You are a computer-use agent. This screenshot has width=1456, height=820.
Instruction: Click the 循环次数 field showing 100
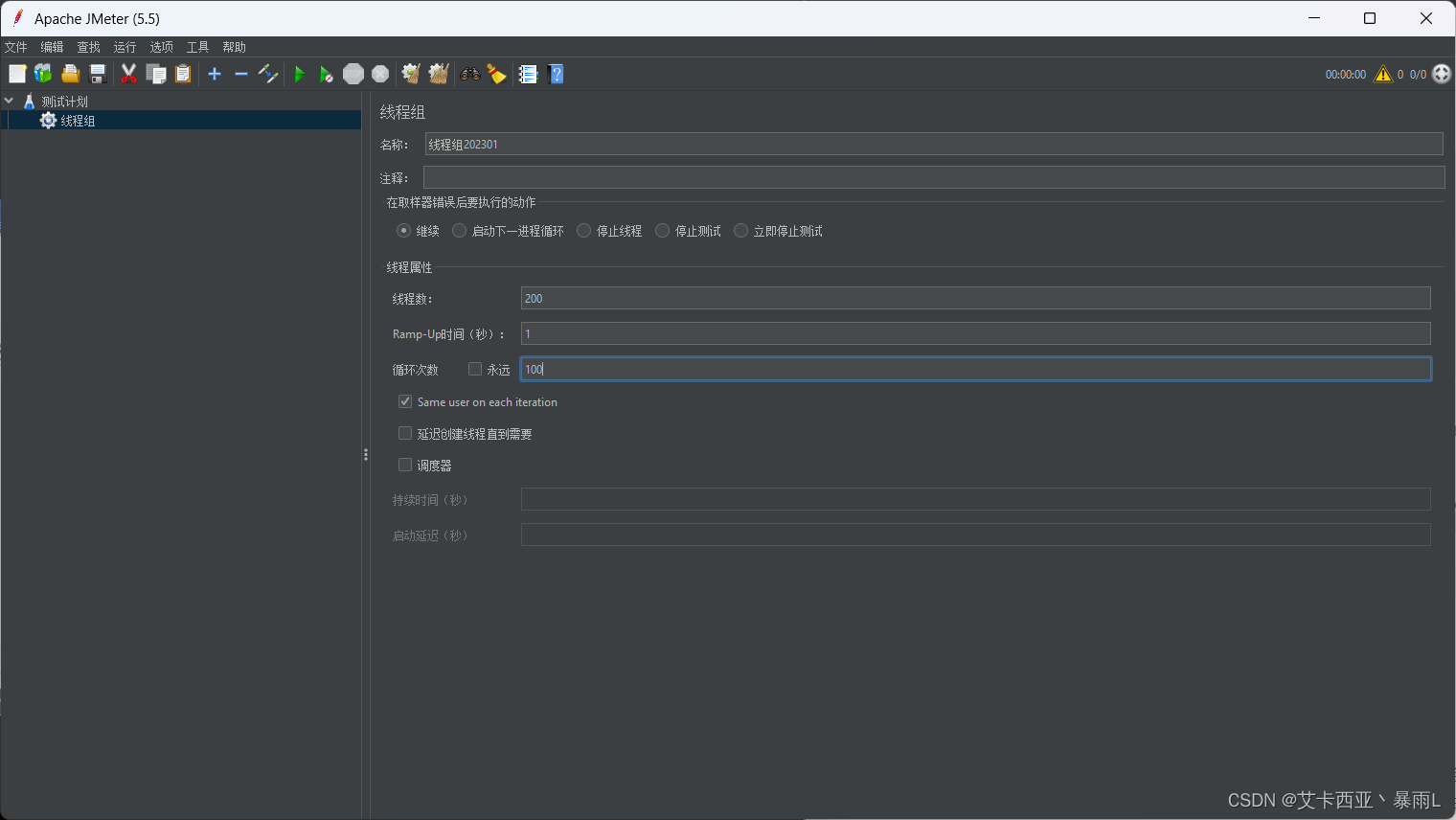pyautogui.click(x=975, y=369)
